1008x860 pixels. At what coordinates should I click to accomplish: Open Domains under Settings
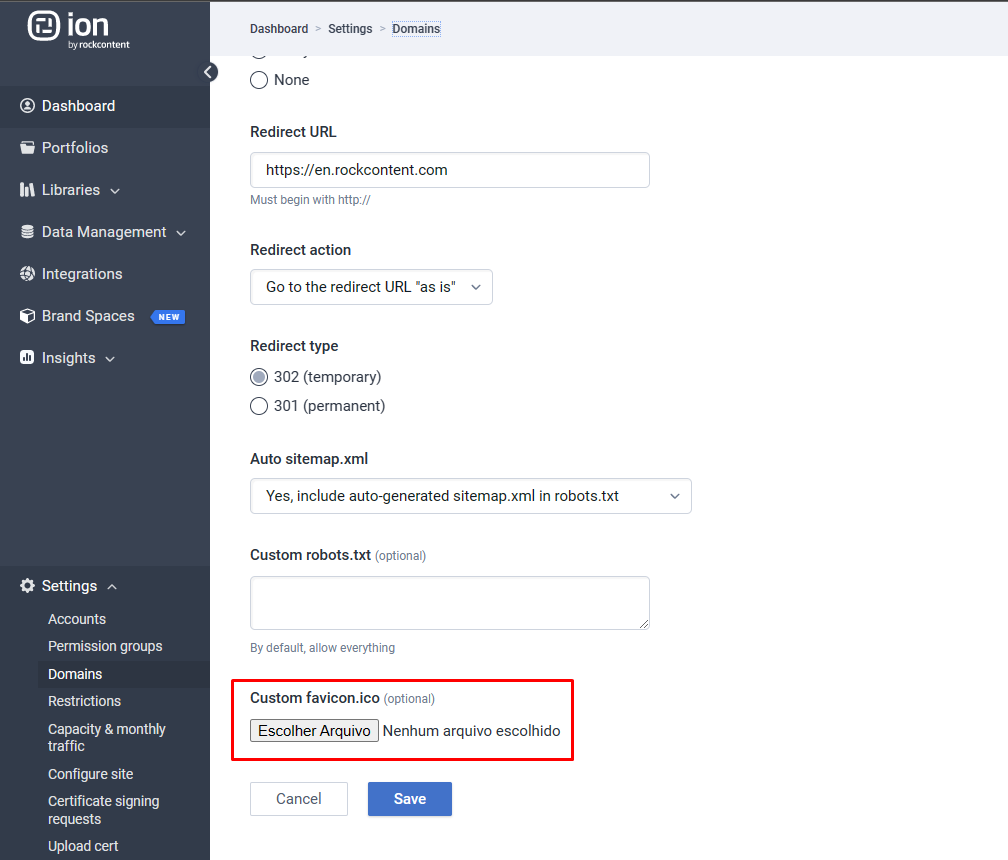(x=75, y=674)
